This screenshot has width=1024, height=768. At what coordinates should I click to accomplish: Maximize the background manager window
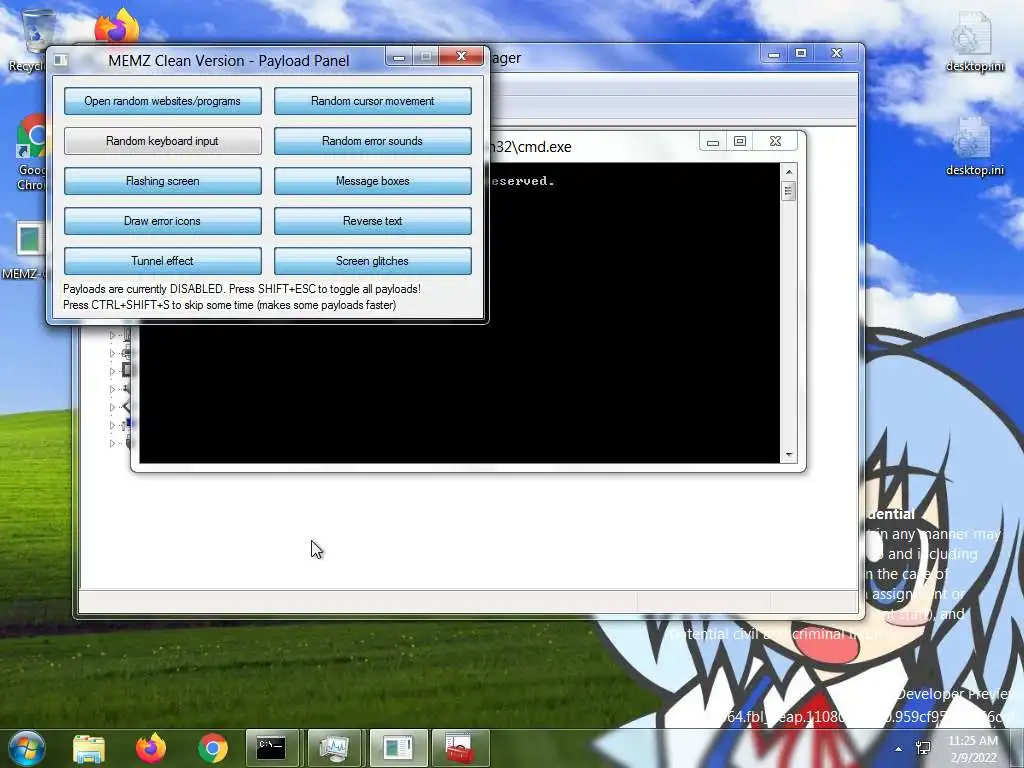click(801, 54)
